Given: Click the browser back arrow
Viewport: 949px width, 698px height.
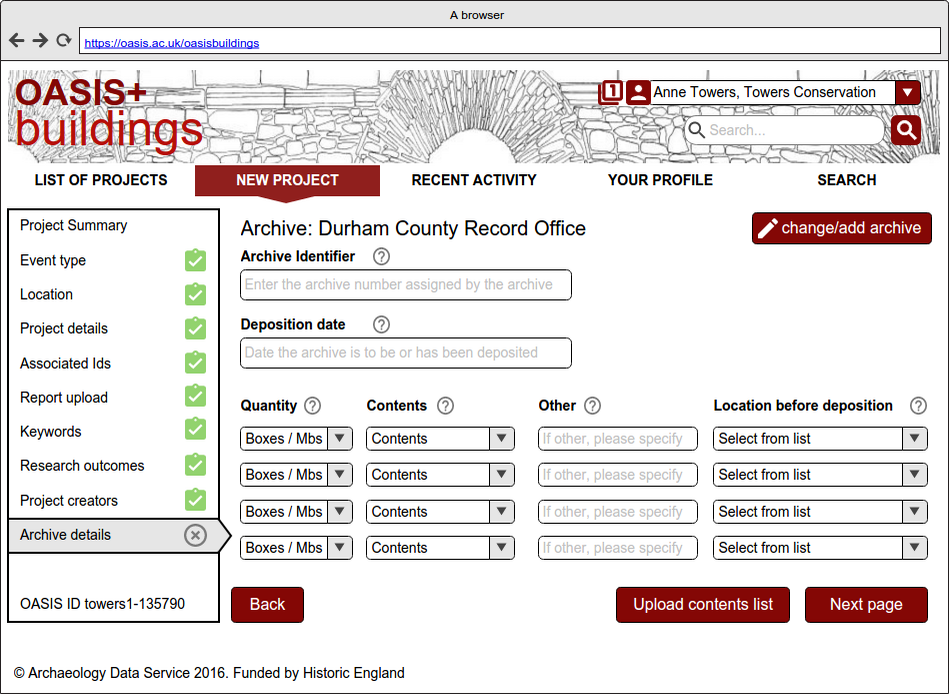Looking at the screenshot, I should (x=17, y=41).
